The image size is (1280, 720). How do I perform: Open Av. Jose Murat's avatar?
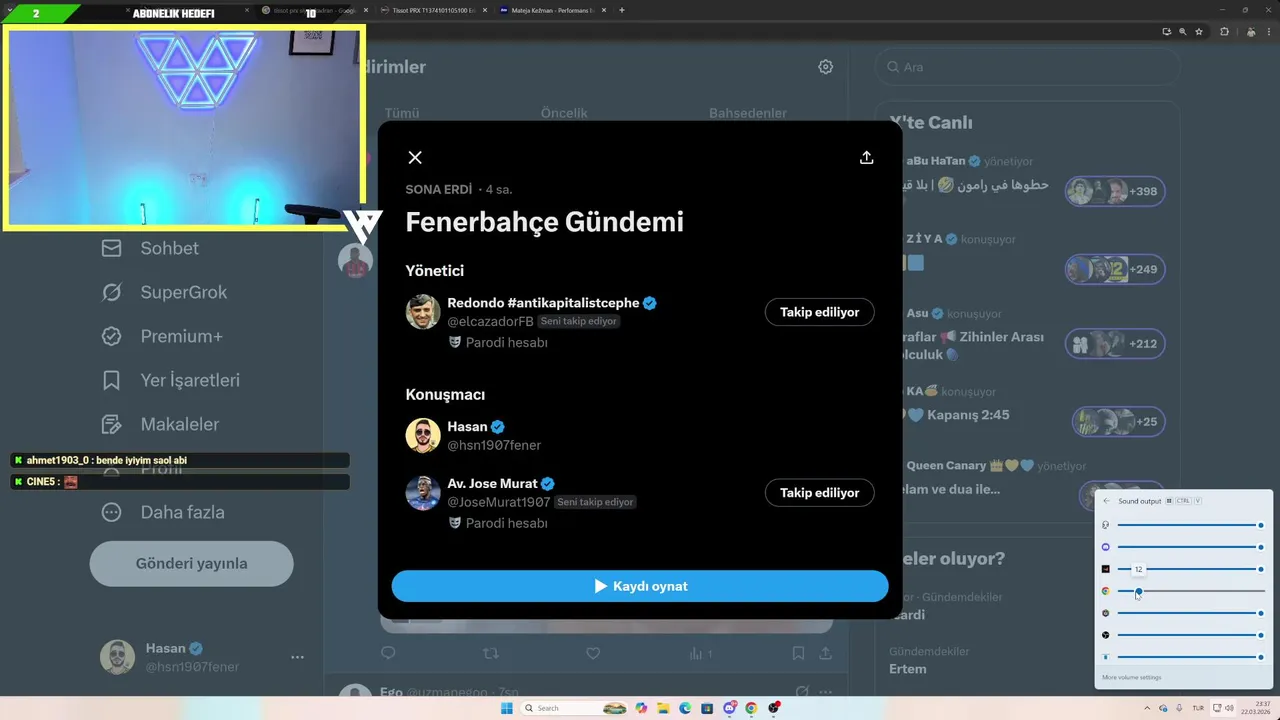coord(423,493)
